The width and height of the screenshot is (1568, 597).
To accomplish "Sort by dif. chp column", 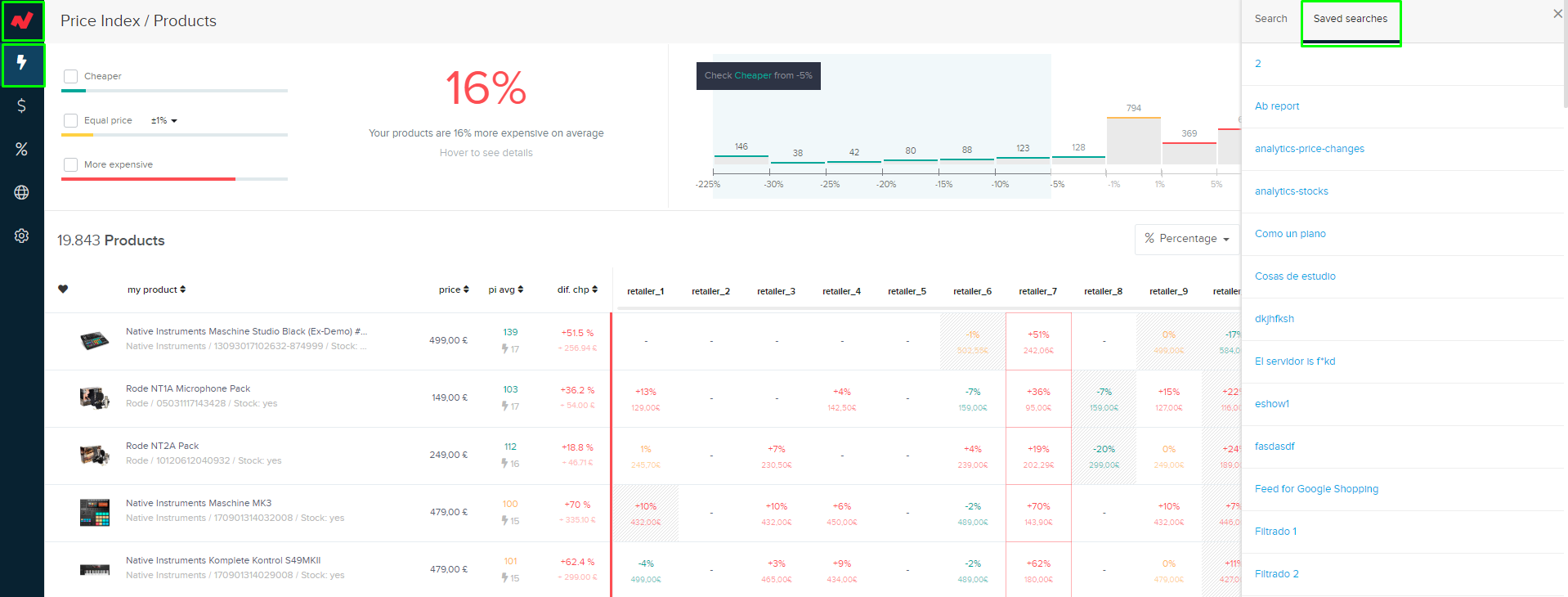I will pyautogui.click(x=577, y=290).
